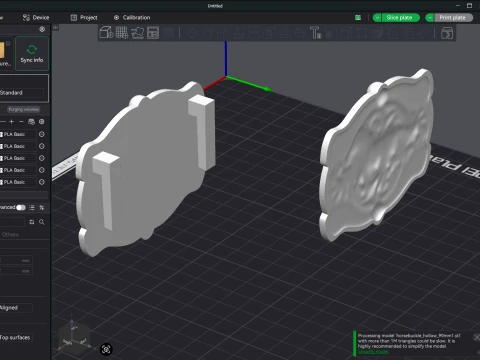
Task: Maximize the window
Action: [469, 5]
